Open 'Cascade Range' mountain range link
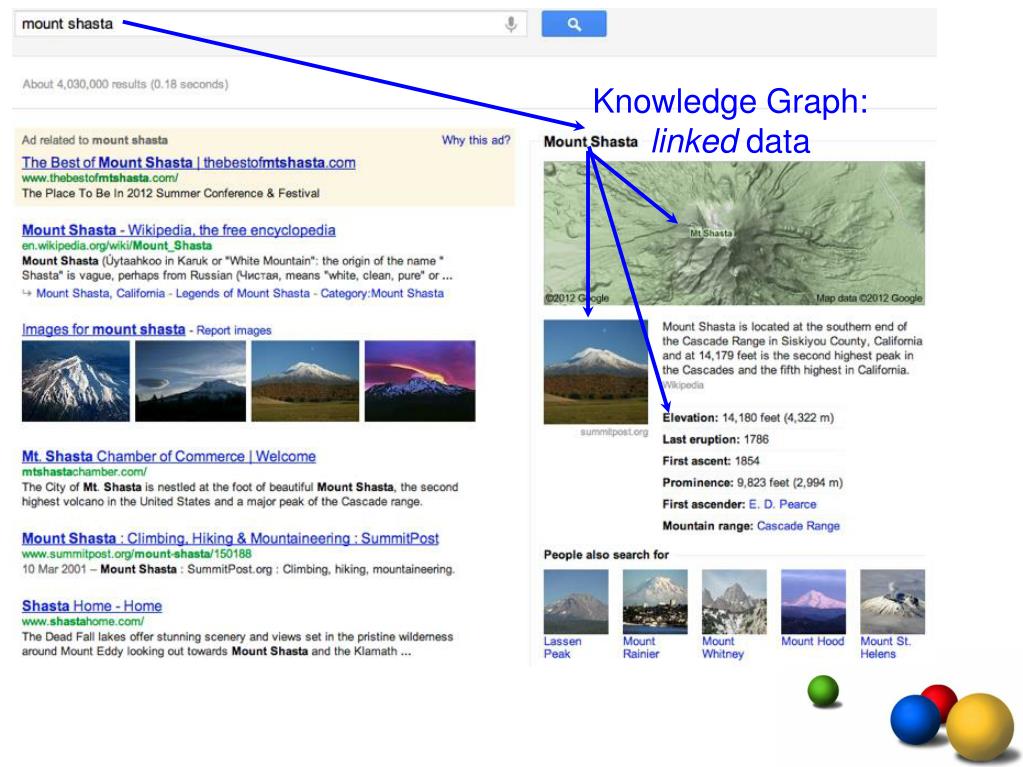The image size is (1023, 767). tap(798, 526)
